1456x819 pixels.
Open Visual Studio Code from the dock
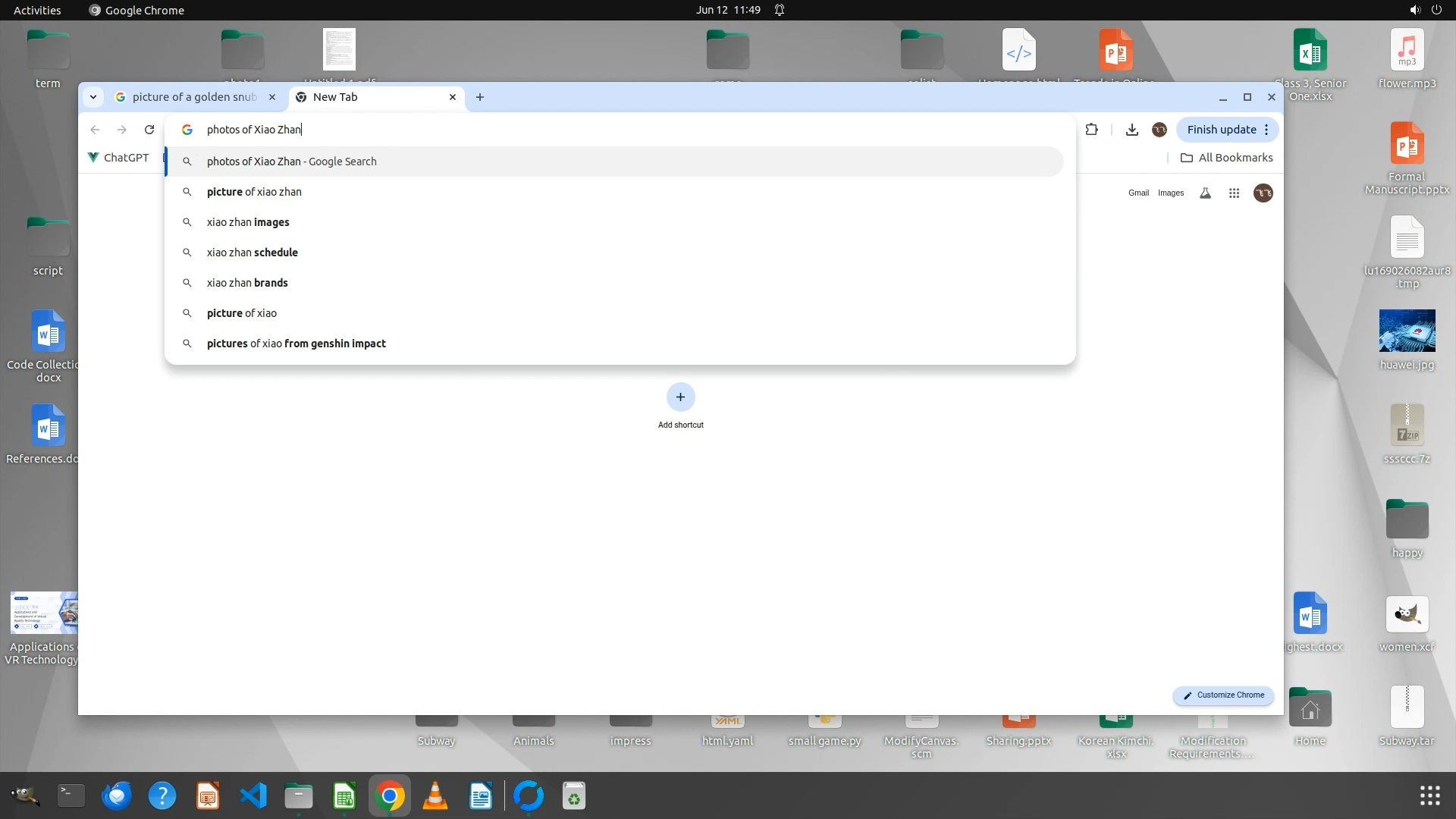253,795
